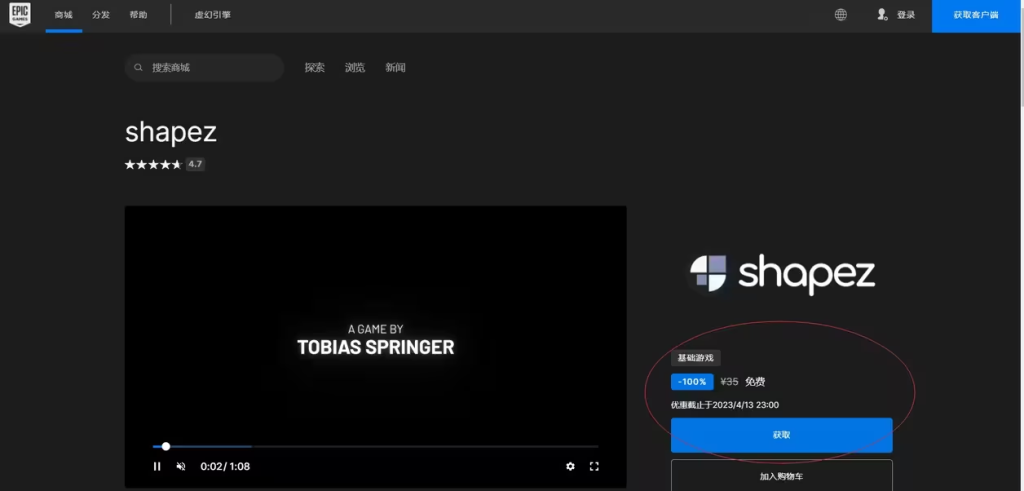
Task: Enter fullscreen video mode
Action: (x=594, y=466)
